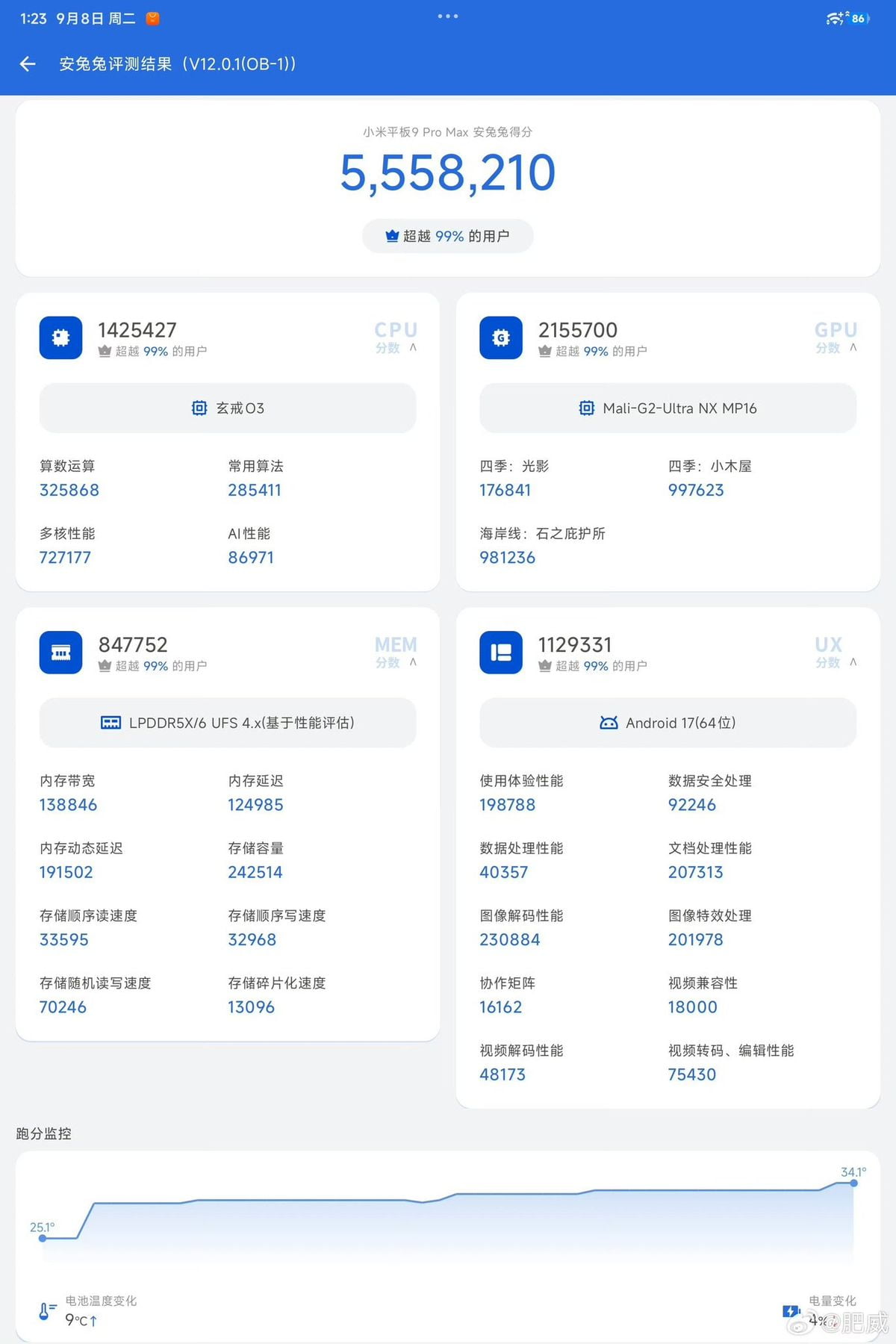Tap the 图像解码性能 score 230884

pos(510,940)
